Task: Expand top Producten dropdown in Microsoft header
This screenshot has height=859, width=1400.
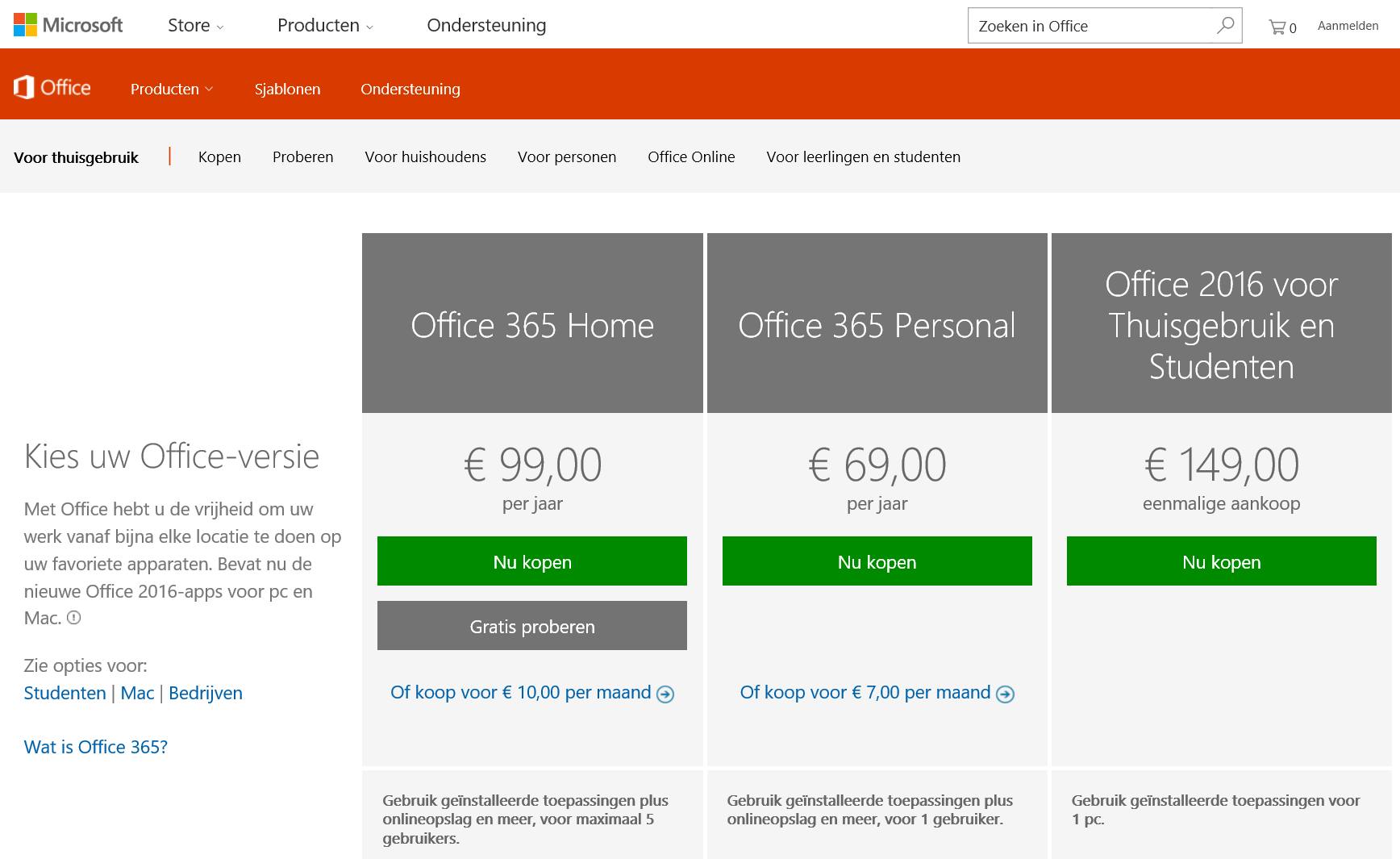Action: (x=325, y=26)
